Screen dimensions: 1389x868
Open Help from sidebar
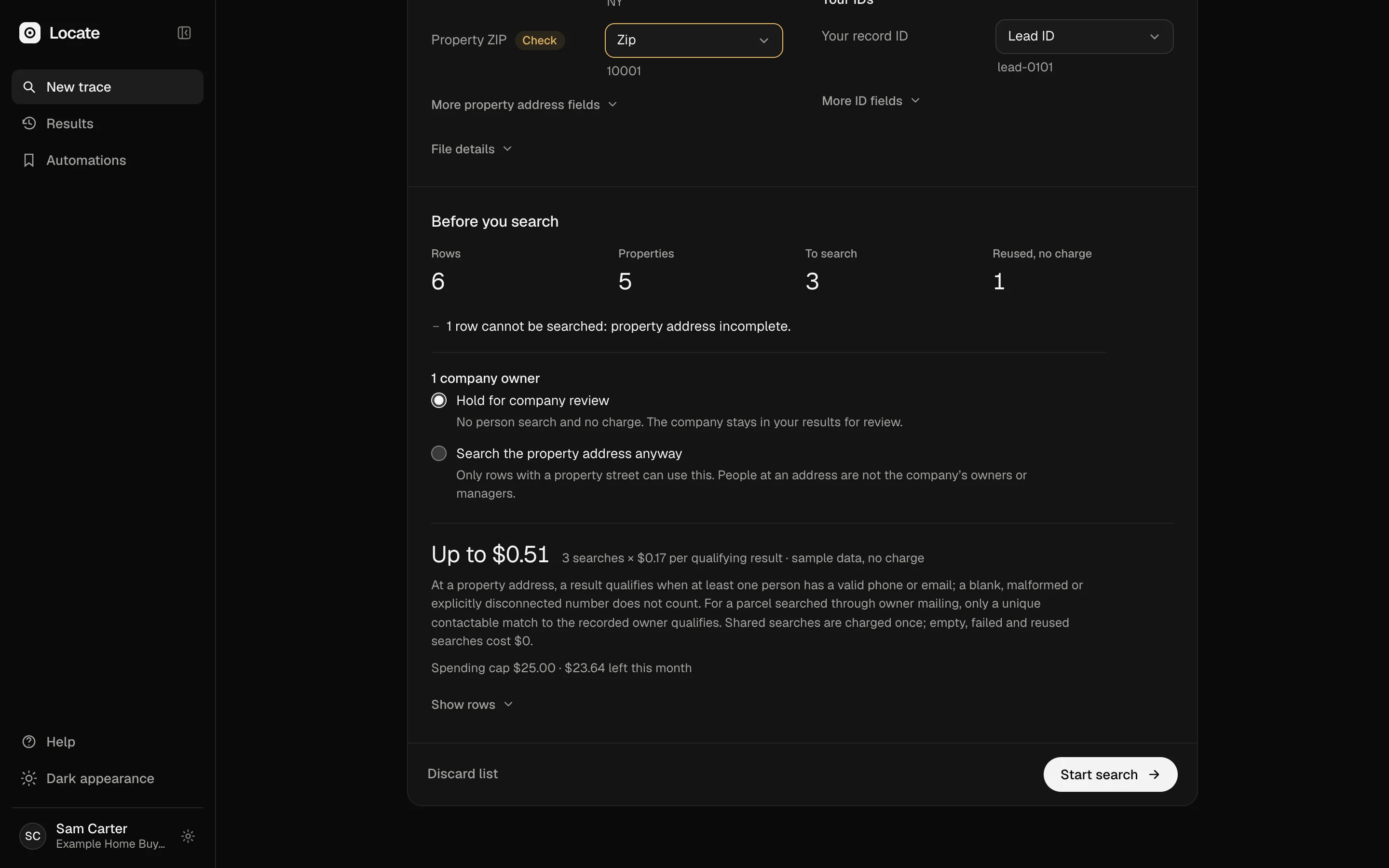pos(108,742)
